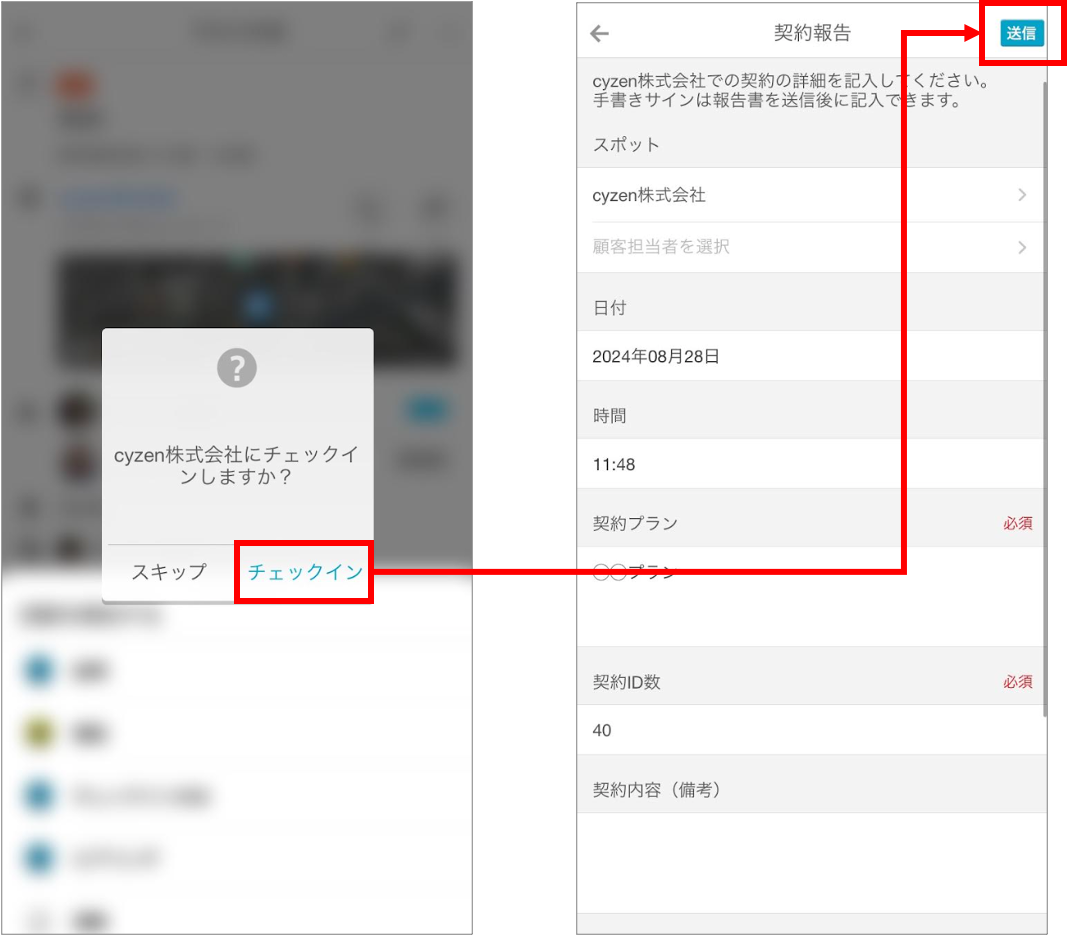The image size is (1068, 936).
Task: Open the cyzen株式会社 spot row
Action: [x=811, y=195]
